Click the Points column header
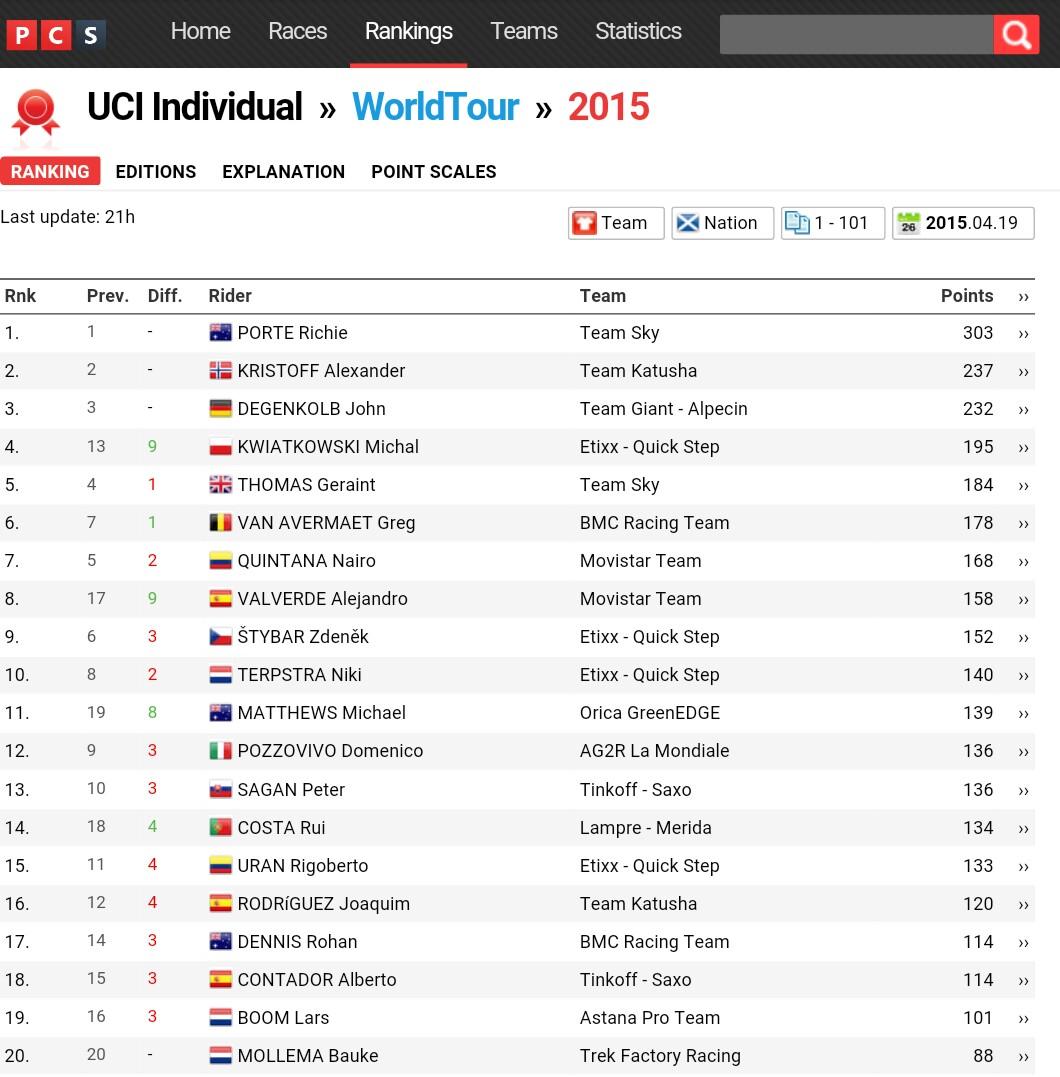1060x1077 pixels. (x=967, y=296)
